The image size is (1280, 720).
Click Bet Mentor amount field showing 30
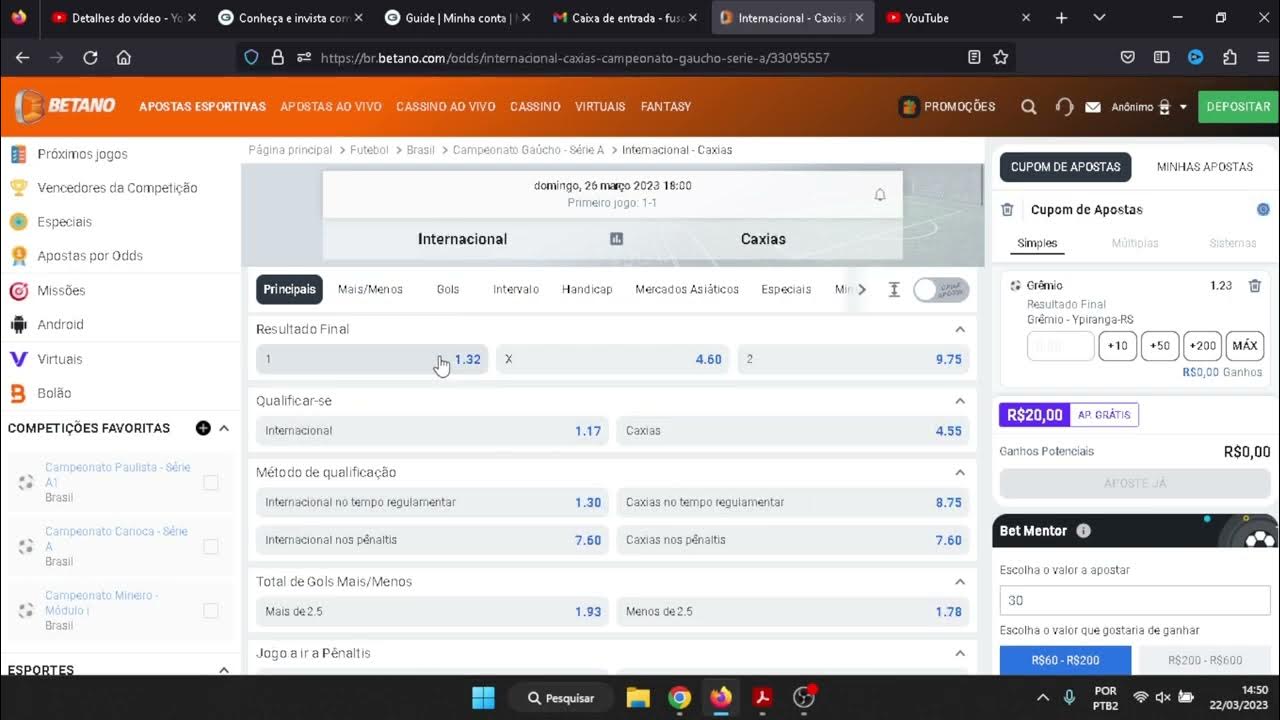point(1135,600)
